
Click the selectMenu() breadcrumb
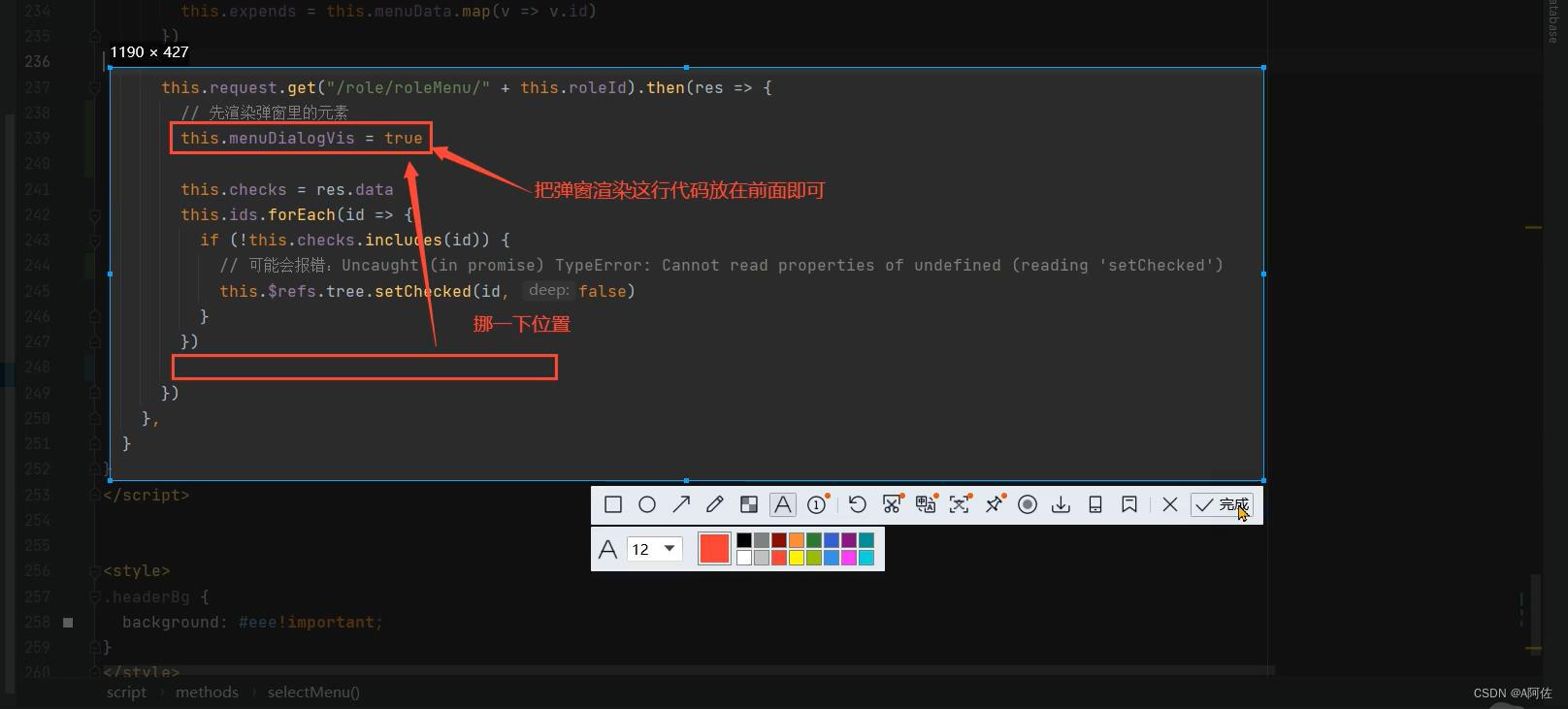(x=313, y=693)
